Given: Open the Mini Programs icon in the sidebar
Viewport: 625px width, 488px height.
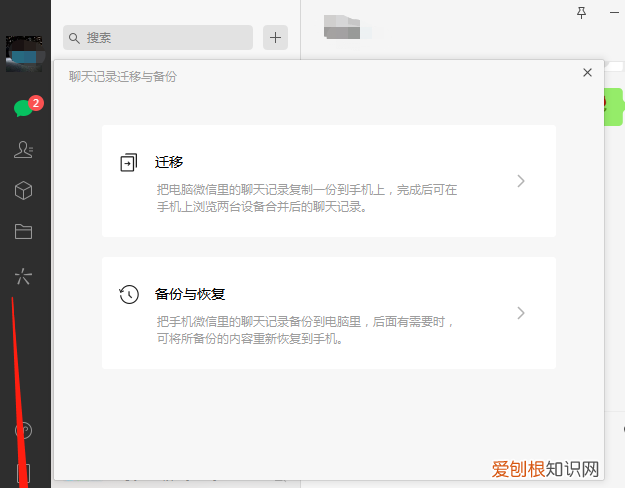Looking at the screenshot, I should click(x=24, y=431).
